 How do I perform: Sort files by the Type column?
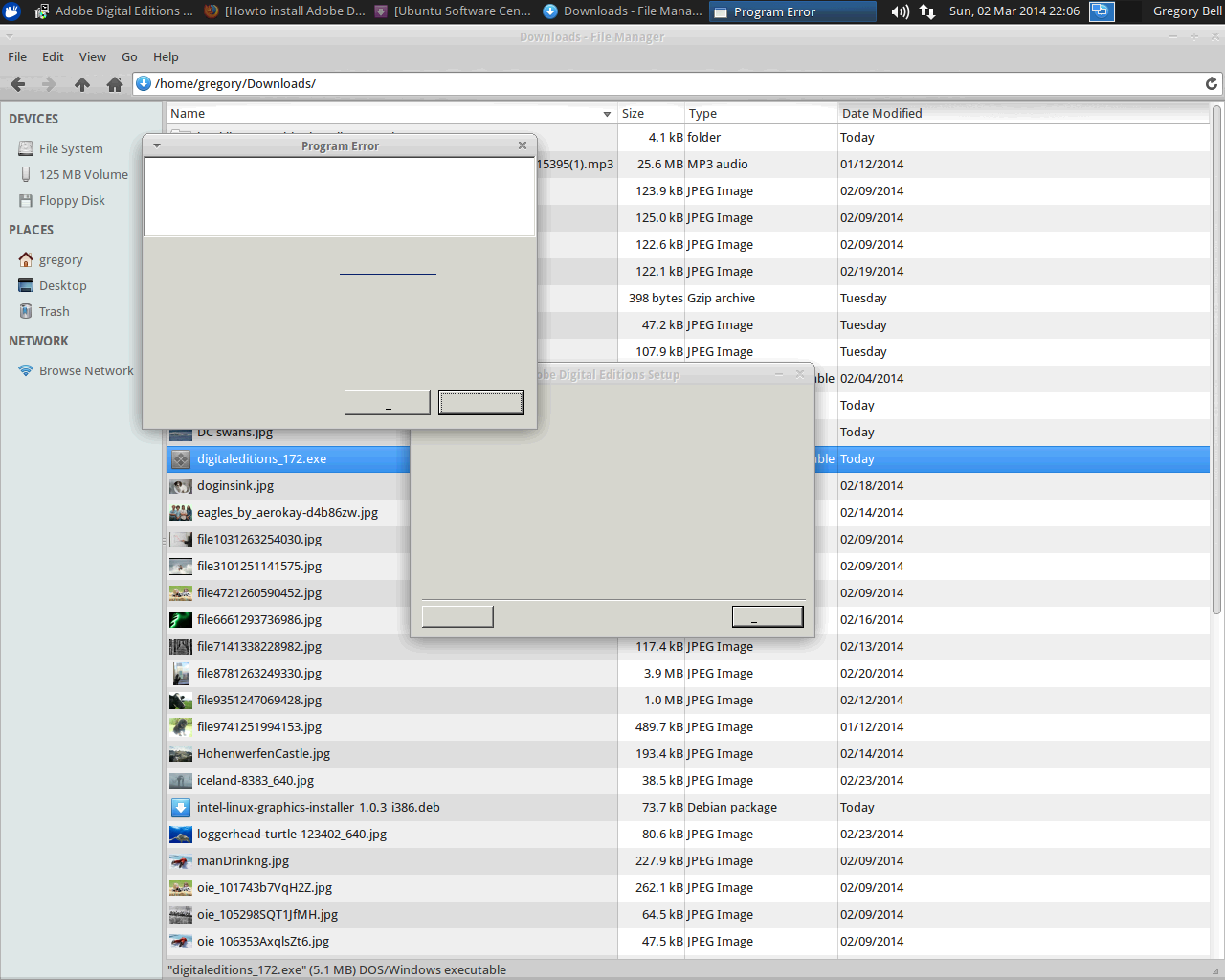point(761,114)
